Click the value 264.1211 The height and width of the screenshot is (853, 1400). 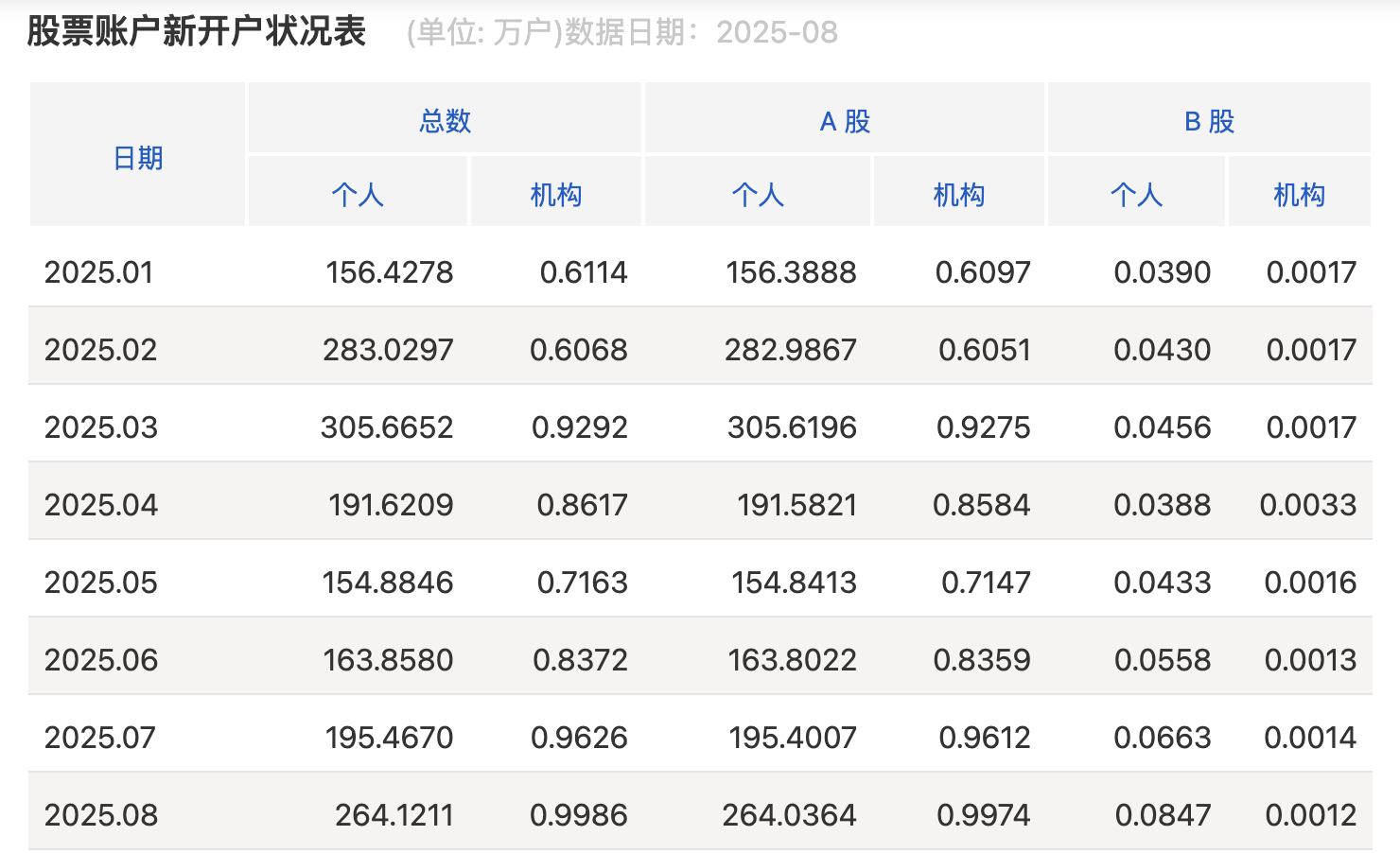[x=394, y=815]
